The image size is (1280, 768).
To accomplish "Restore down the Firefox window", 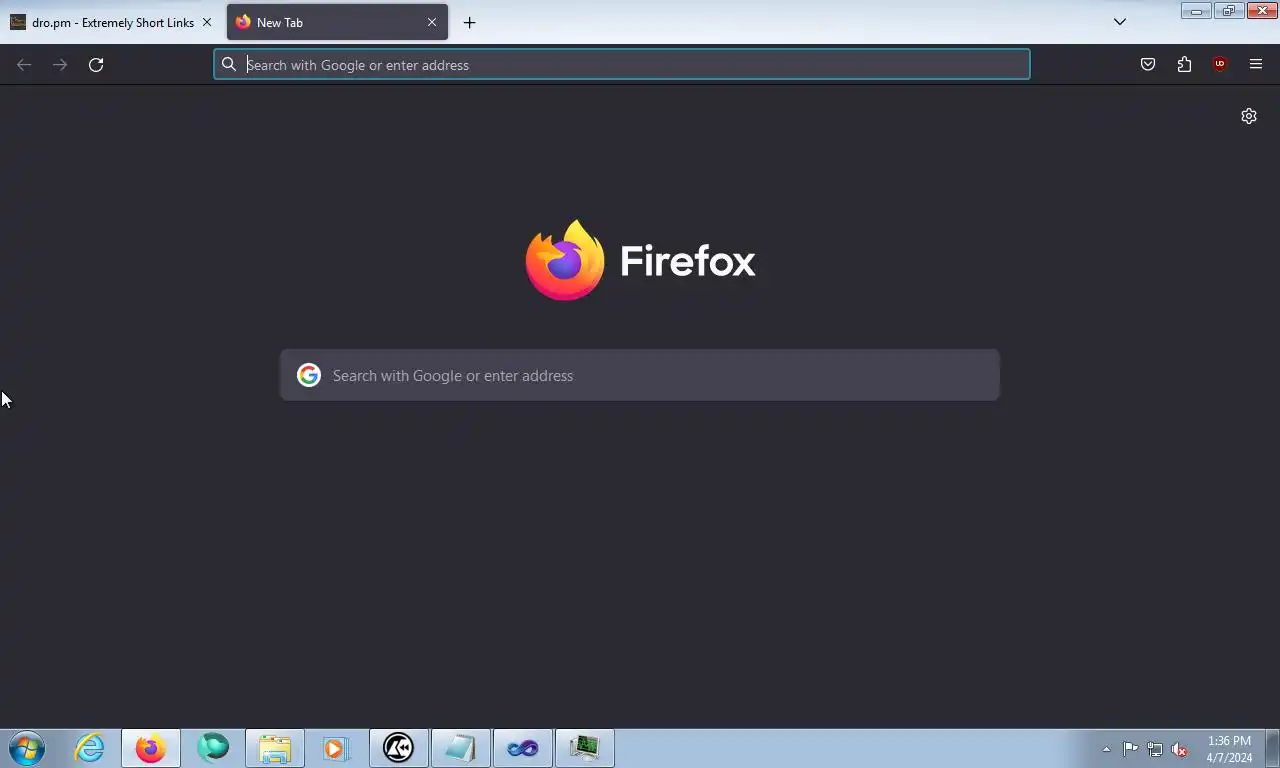I will coord(1228,11).
